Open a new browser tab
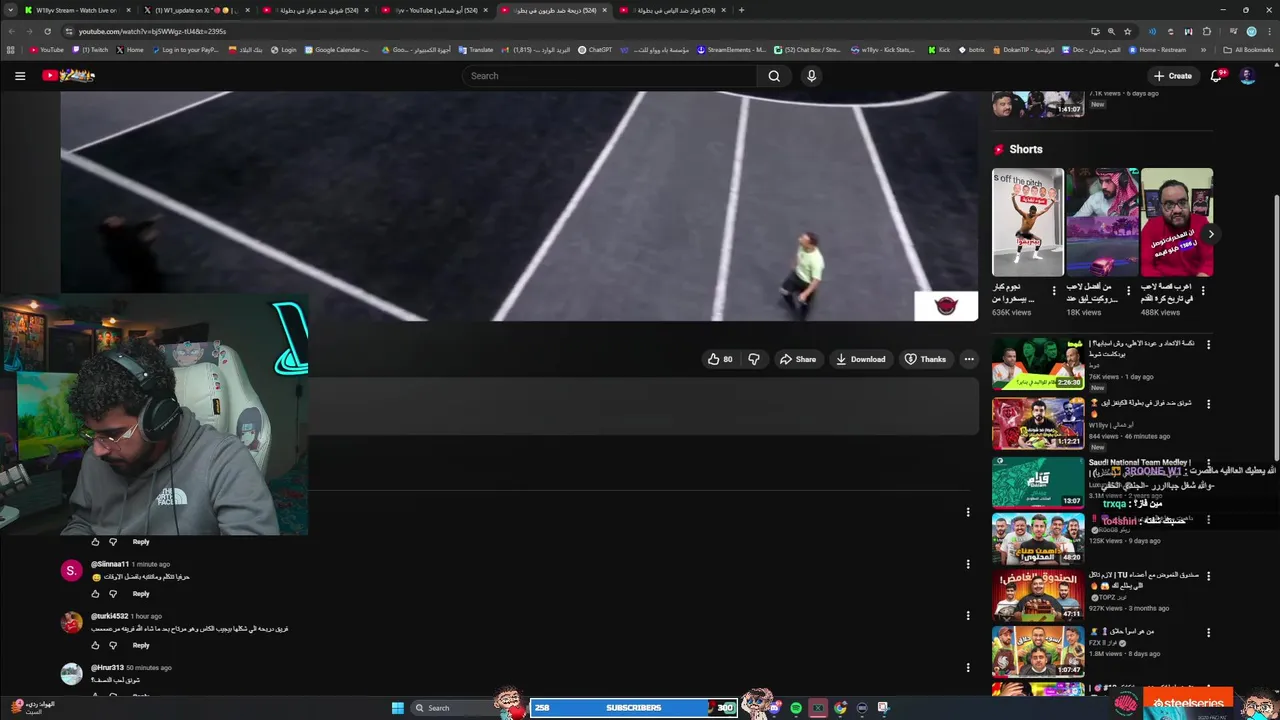Screen dimensions: 1280x720 pos(741,10)
